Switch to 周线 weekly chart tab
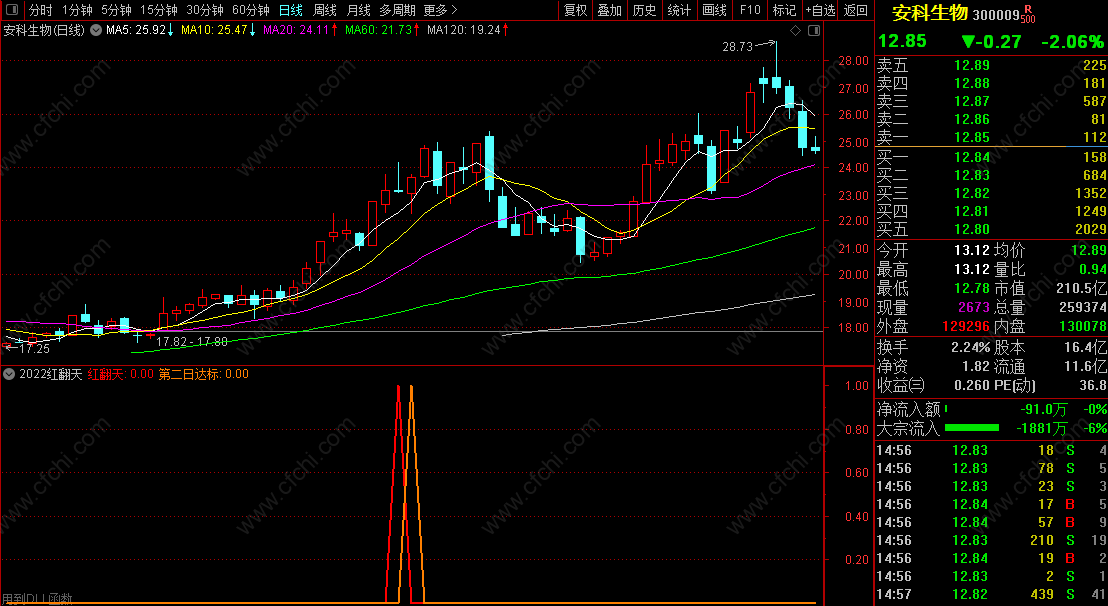 (325, 10)
